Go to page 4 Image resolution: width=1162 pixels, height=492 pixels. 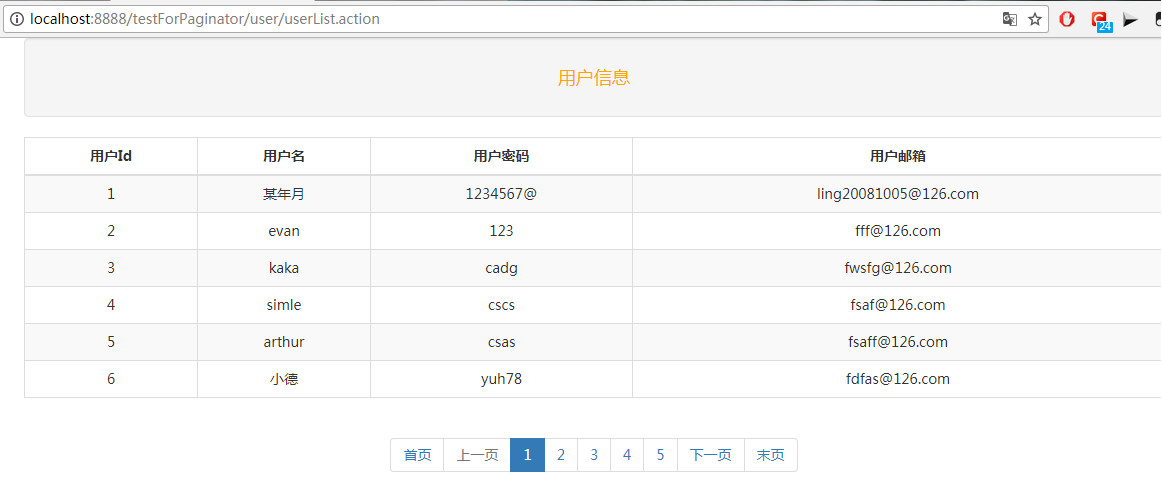click(x=628, y=455)
